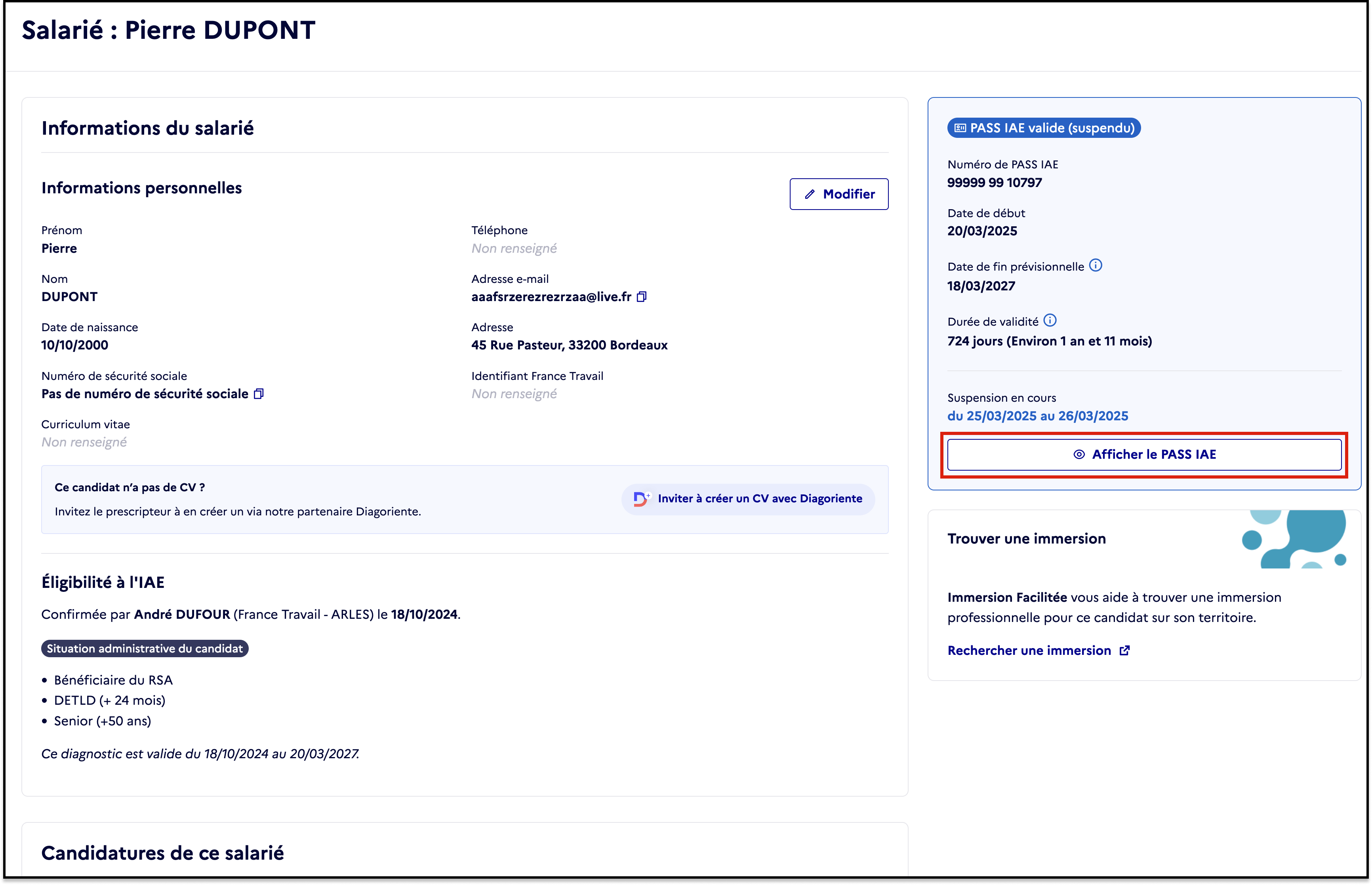Click the PASS IAE valide (suspendu) badge

click(1044, 128)
